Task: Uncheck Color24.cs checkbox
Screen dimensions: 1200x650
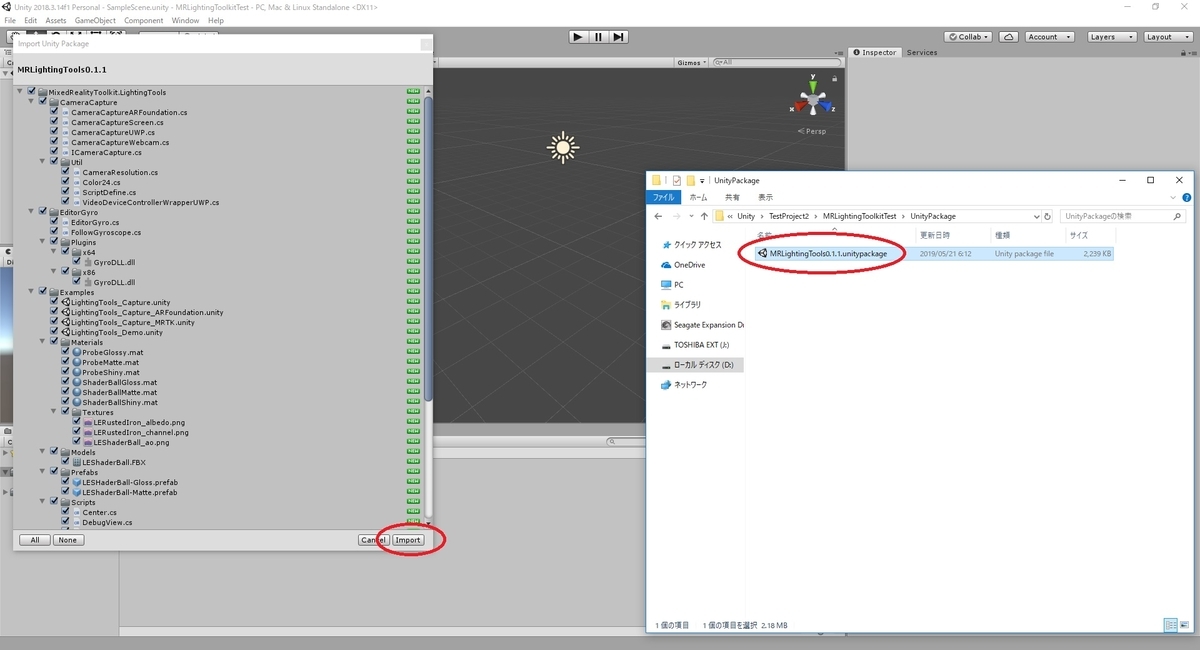Action: [65, 182]
